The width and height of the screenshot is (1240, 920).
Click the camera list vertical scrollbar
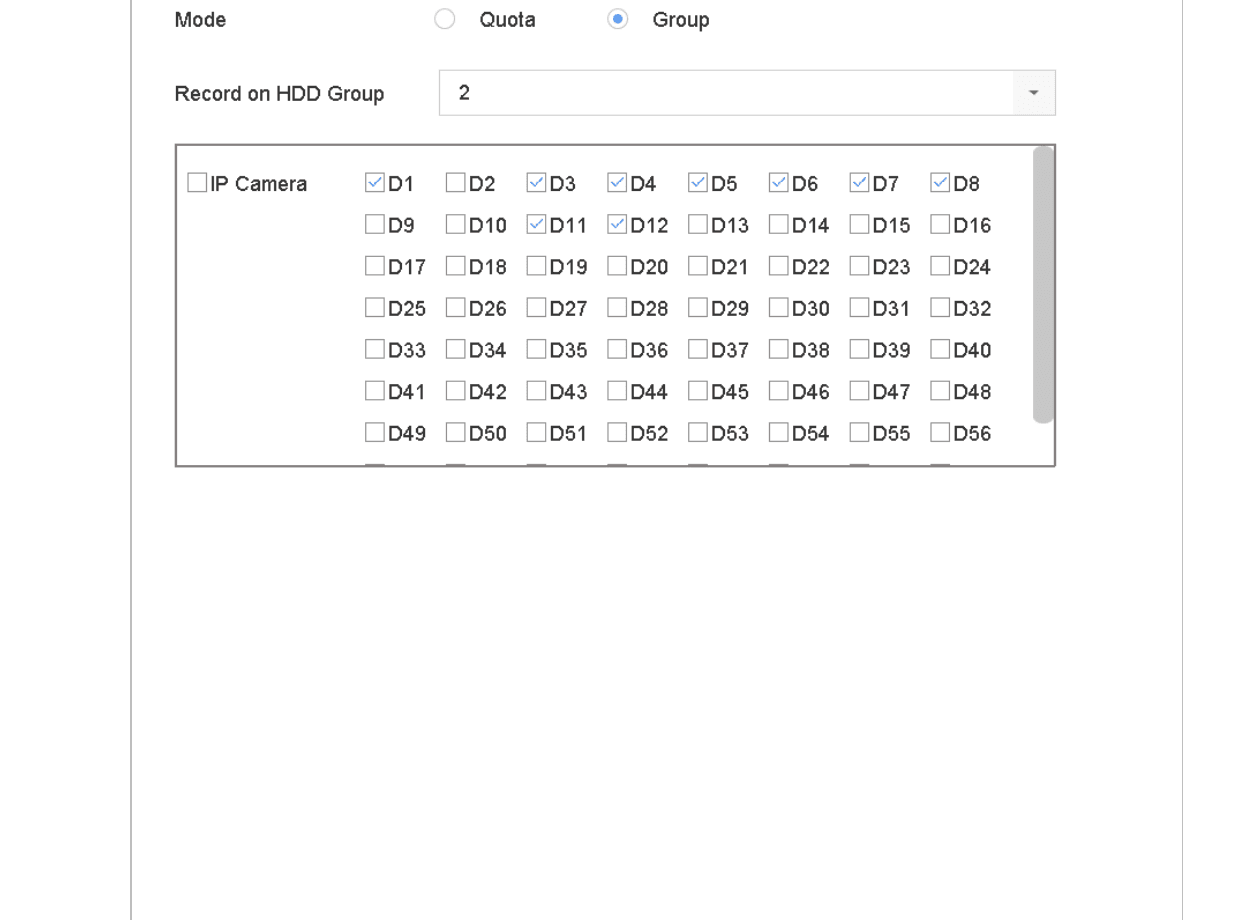(x=1043, y=285)
